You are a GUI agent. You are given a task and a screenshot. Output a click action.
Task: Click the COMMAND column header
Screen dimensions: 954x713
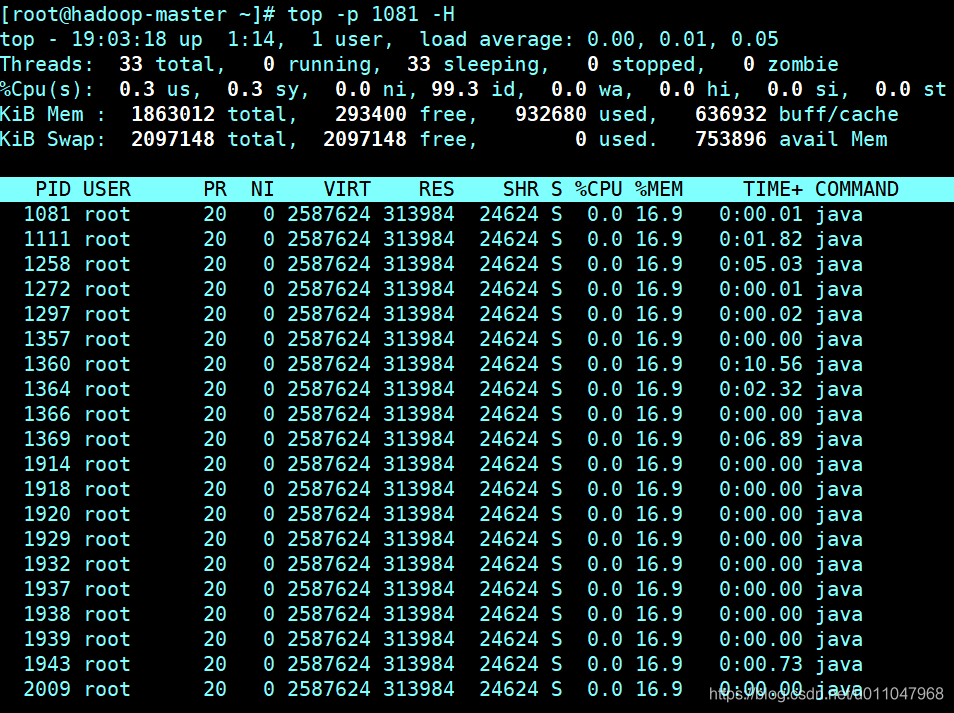coord(857,189)
